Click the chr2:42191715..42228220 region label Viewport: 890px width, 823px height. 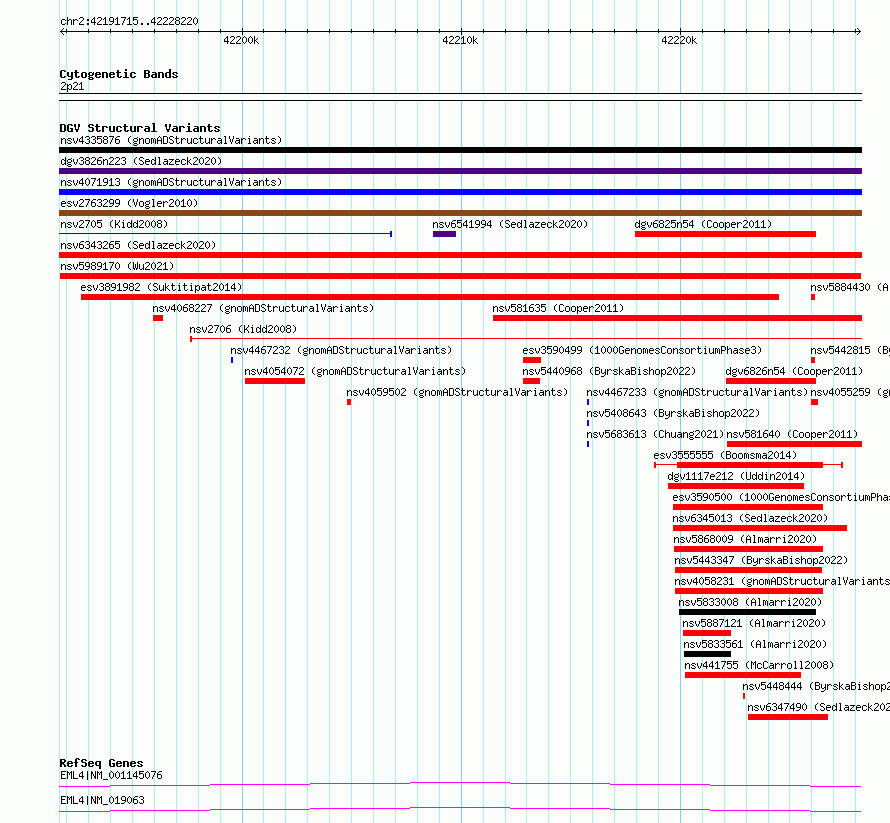pyautogui.click(x=129, y=22)
